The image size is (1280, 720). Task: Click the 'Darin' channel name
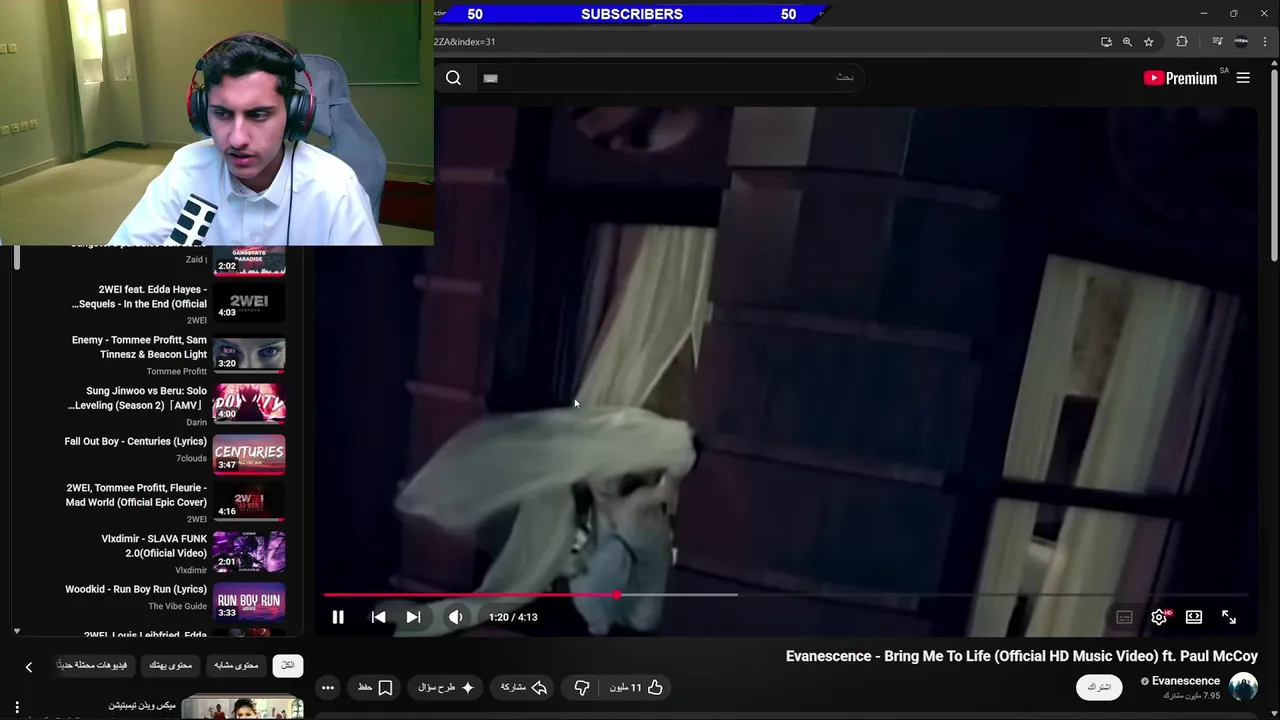[x=196, y=422]
